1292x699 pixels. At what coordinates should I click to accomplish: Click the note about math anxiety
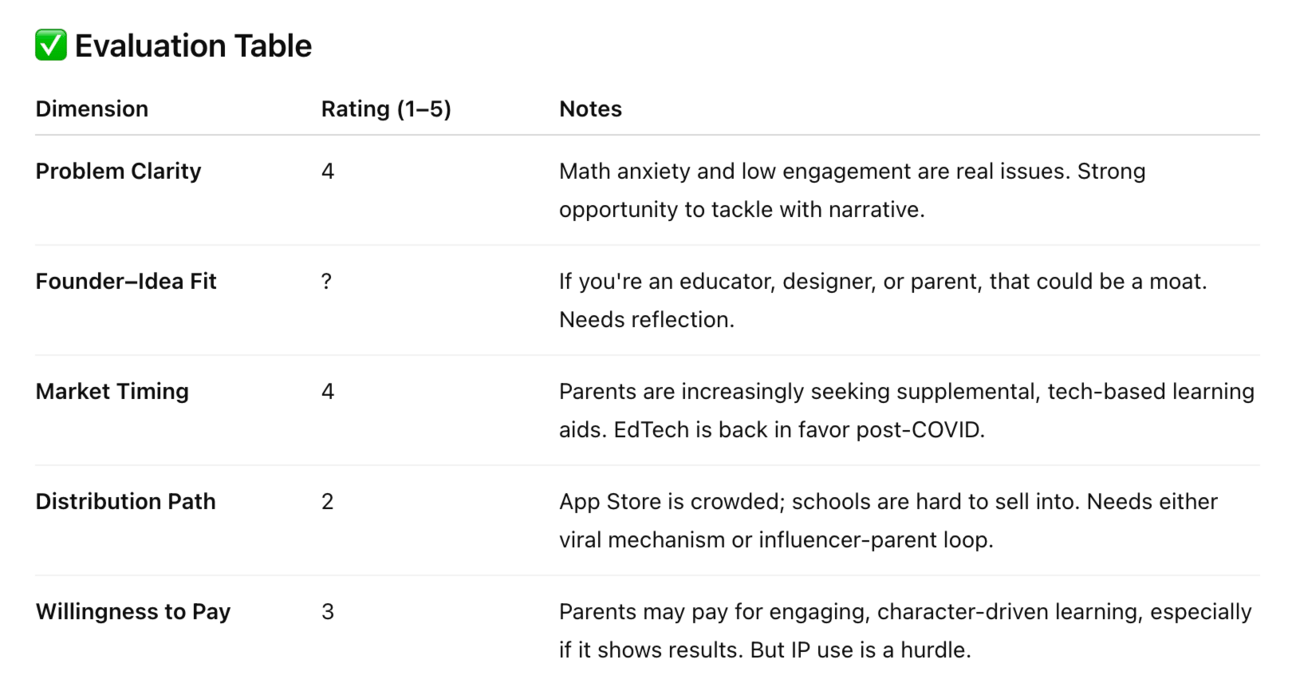point(852,190)
